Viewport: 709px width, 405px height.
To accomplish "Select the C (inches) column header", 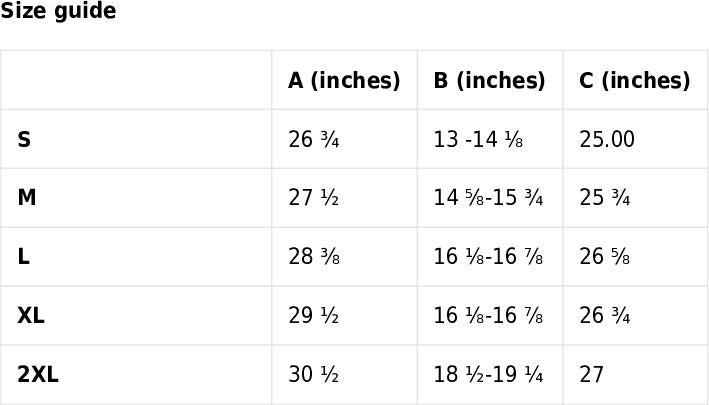I will [634, 80].
